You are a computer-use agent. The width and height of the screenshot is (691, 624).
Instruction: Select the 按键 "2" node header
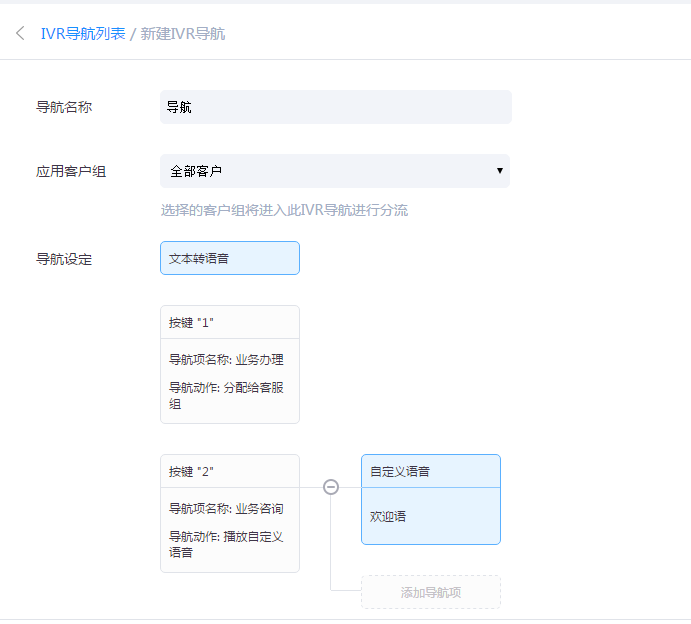point(229,471)
